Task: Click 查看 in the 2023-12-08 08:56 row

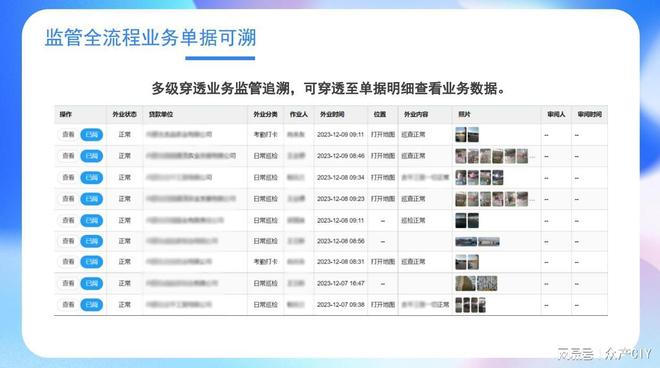Action: pyautogui.click(x=68, y=241)
